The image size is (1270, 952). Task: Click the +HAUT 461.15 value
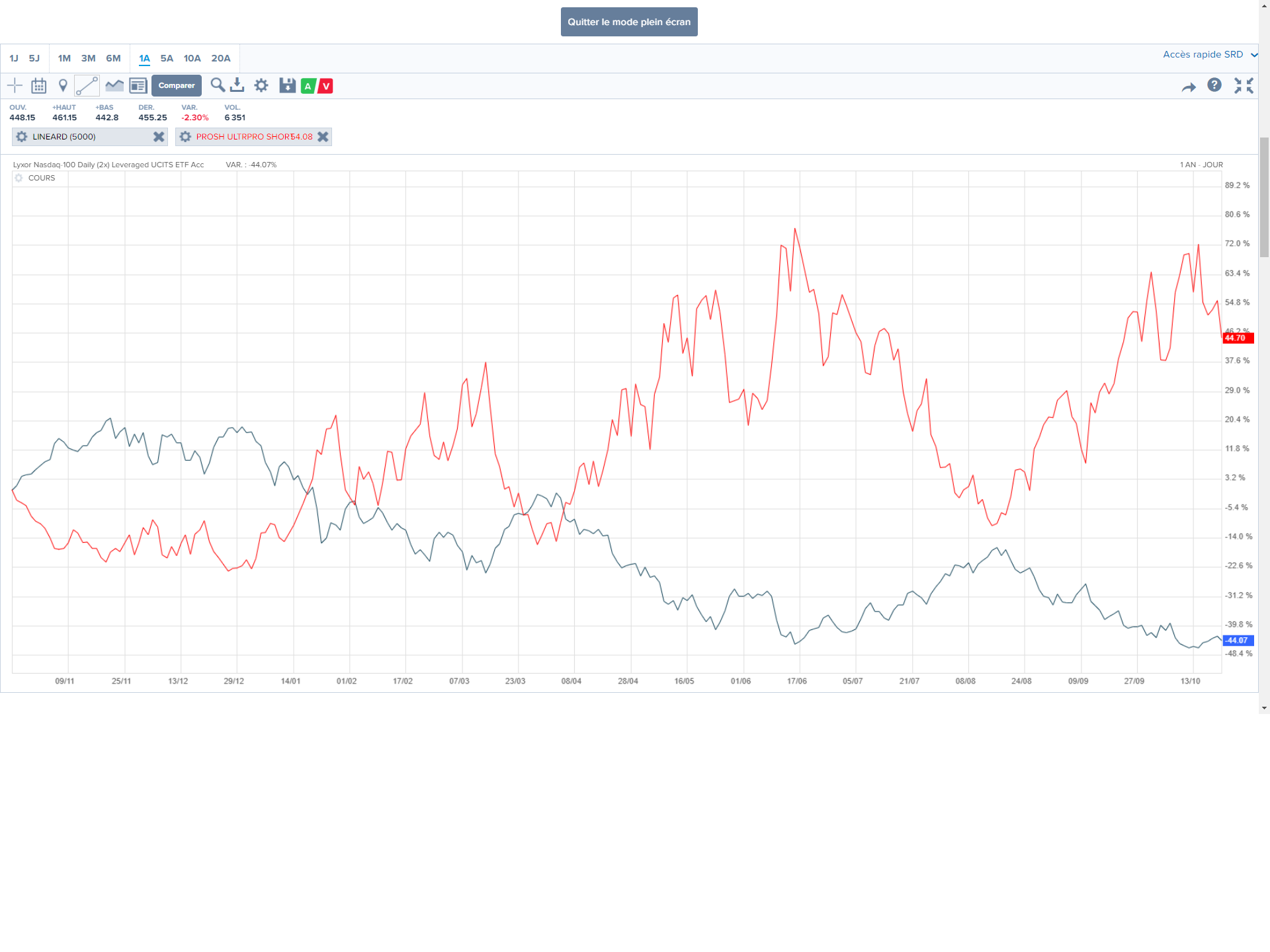click(65, 118)
